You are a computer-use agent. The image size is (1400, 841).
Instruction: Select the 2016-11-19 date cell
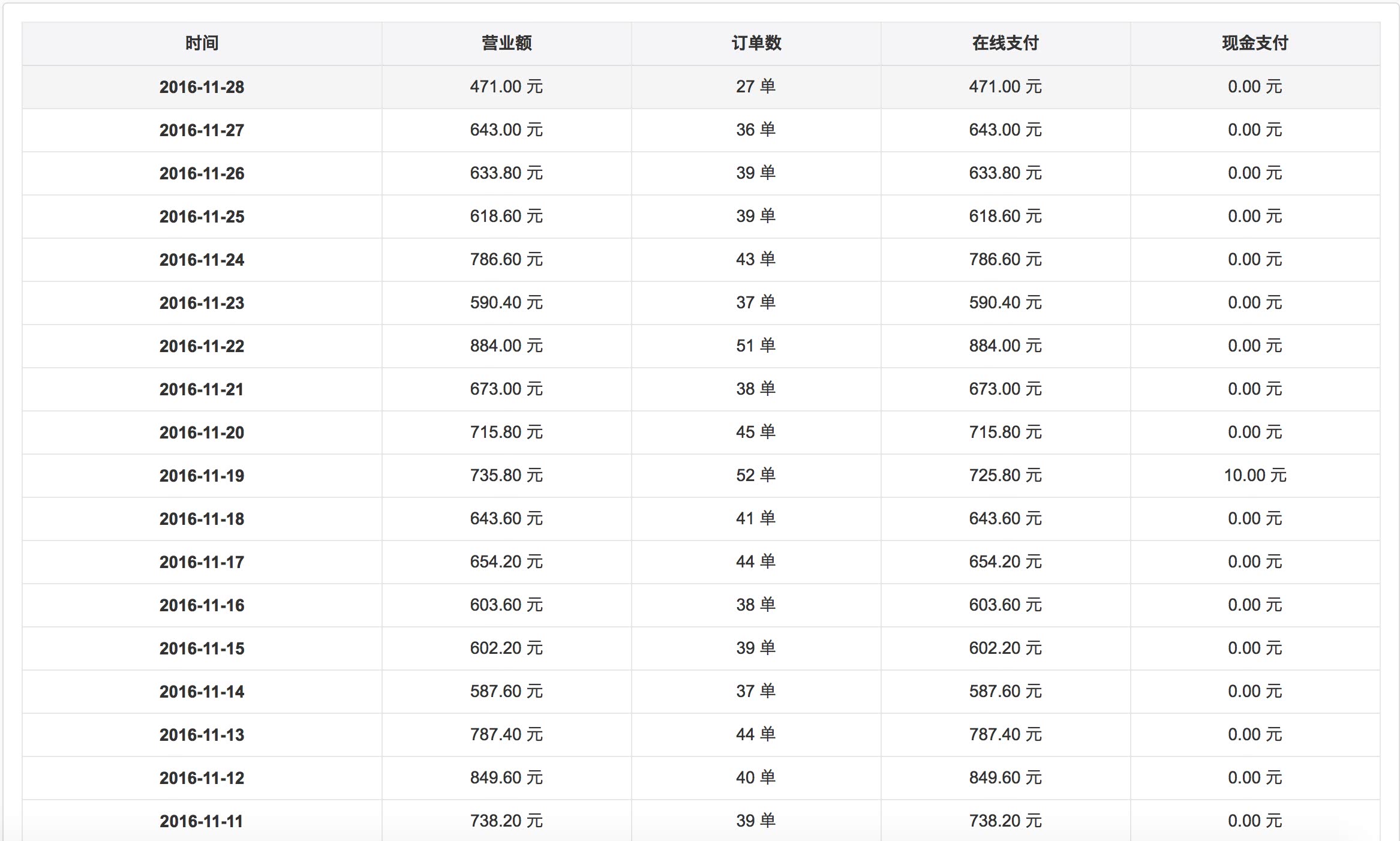202,476
